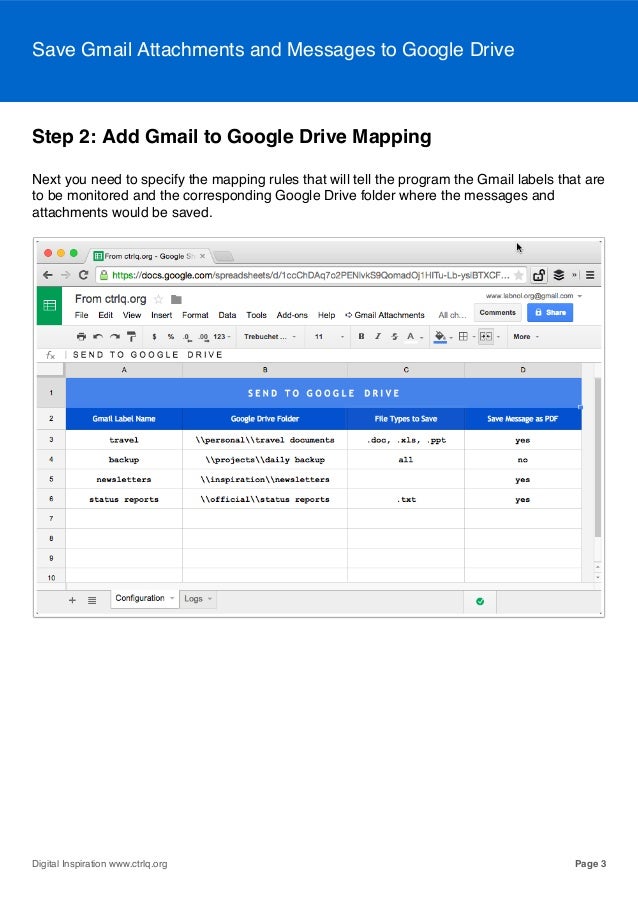
Task: Toggle strikethrough formatting
Action: point(394,336)
